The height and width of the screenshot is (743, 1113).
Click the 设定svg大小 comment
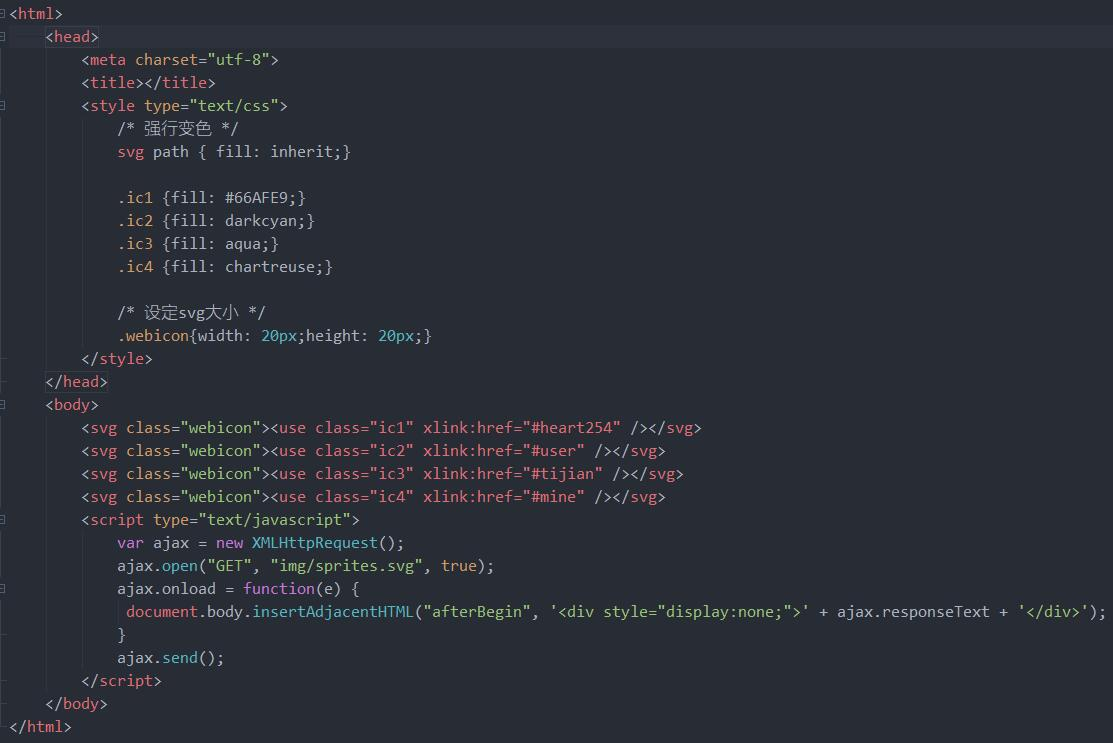191,313
